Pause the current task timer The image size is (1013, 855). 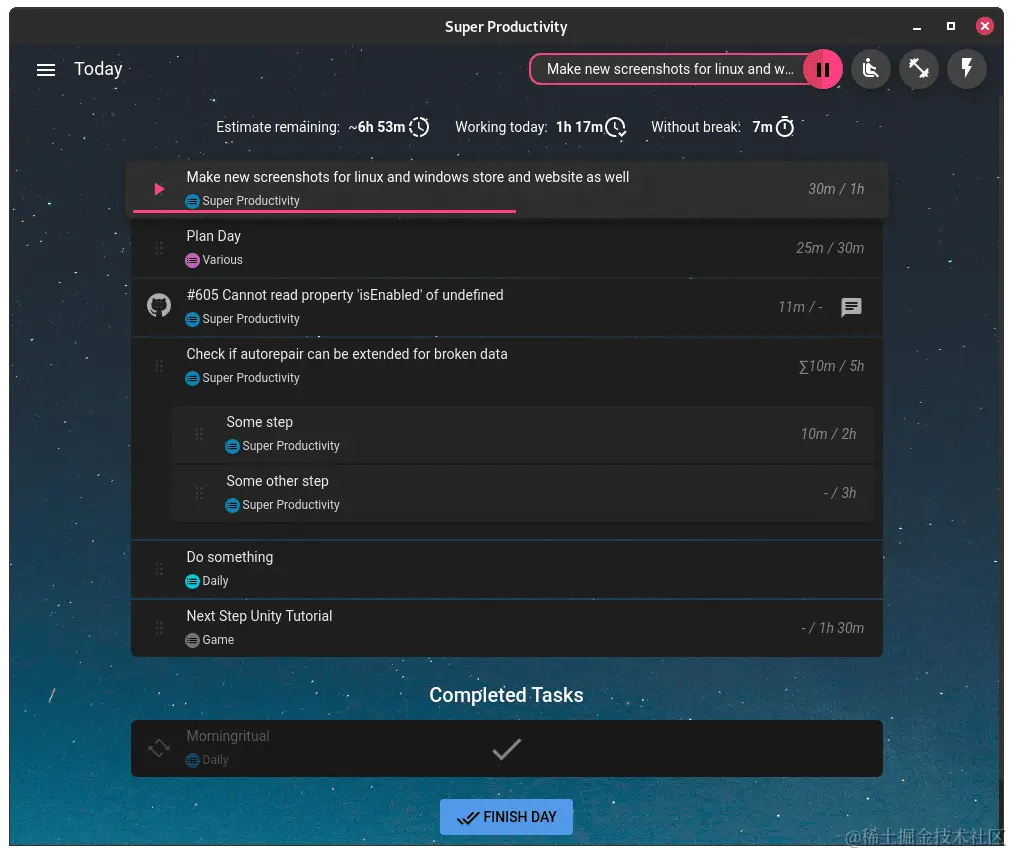(x=822, y=69)
